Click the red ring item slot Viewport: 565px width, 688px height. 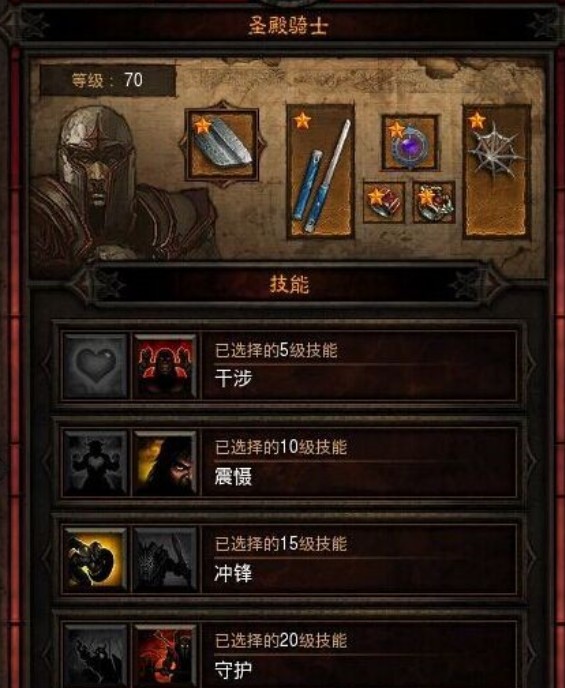pyautogui.click(x=384, y=202)
